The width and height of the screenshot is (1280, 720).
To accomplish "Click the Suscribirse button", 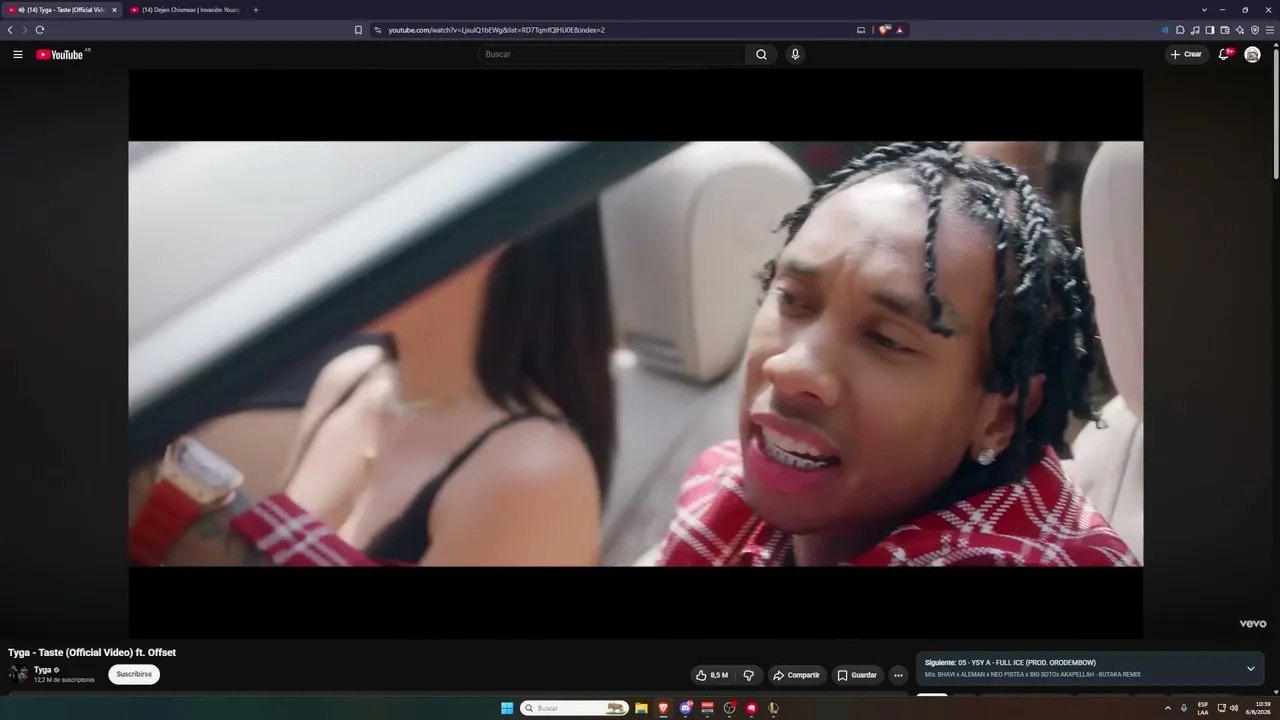I will point(134,674).
